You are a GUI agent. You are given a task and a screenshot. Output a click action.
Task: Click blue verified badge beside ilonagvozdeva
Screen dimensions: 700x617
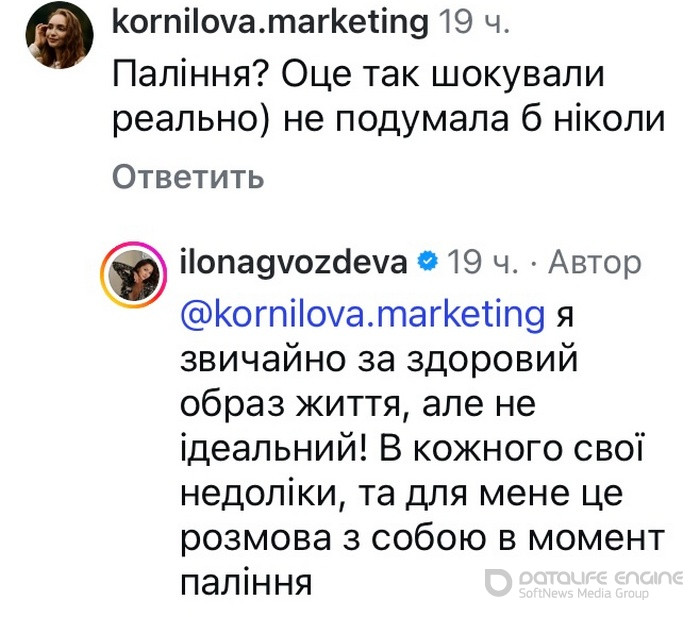pos(427,263)
